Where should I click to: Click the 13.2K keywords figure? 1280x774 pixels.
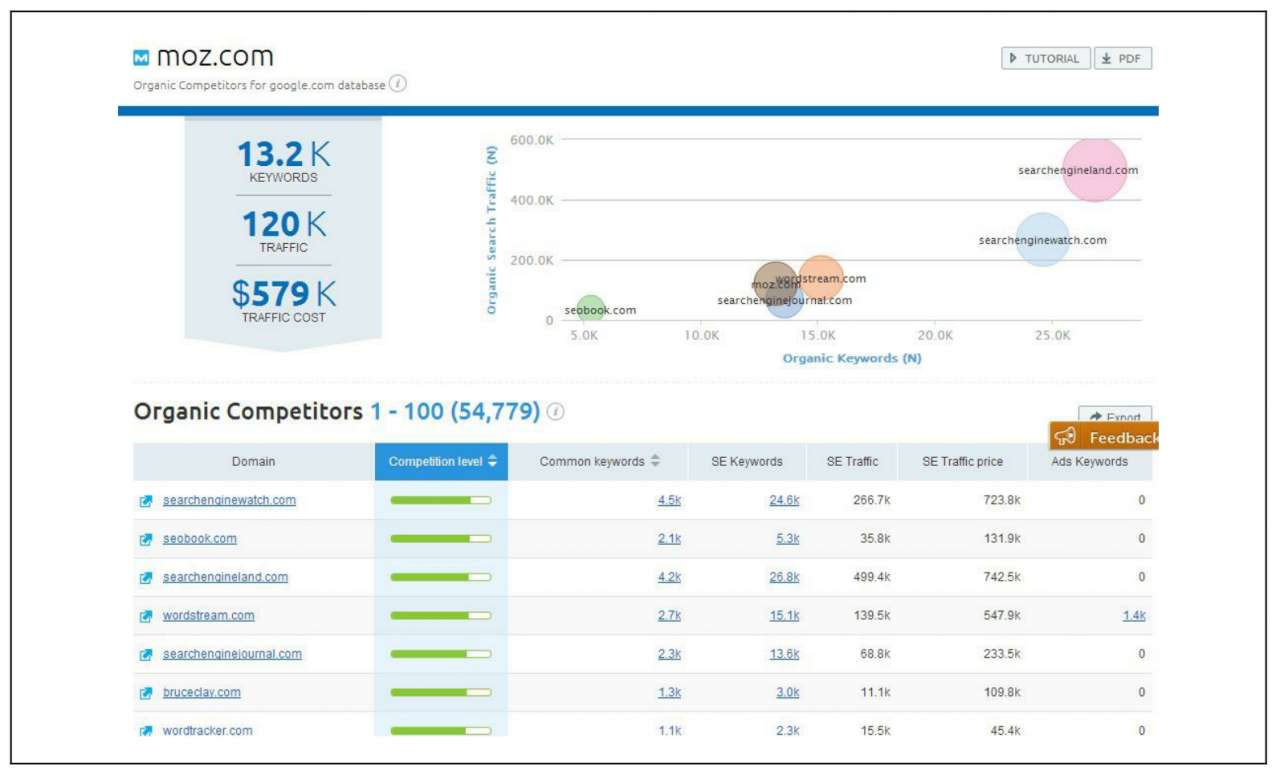(x=284, y=155)
